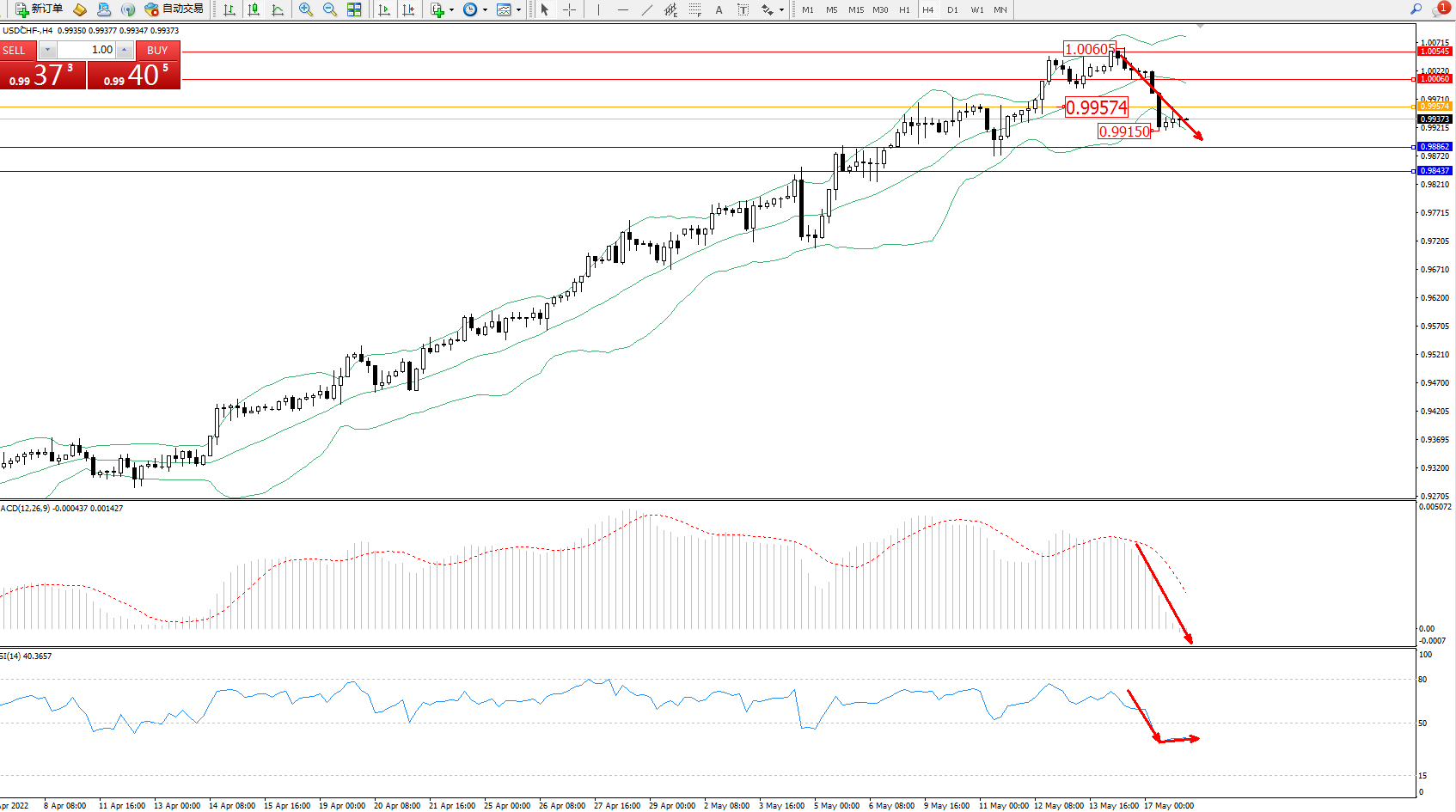This screenshot has width=1456, height=812.
Task: Expand the chart templates dropdown arrow
Action: point(518,10)
